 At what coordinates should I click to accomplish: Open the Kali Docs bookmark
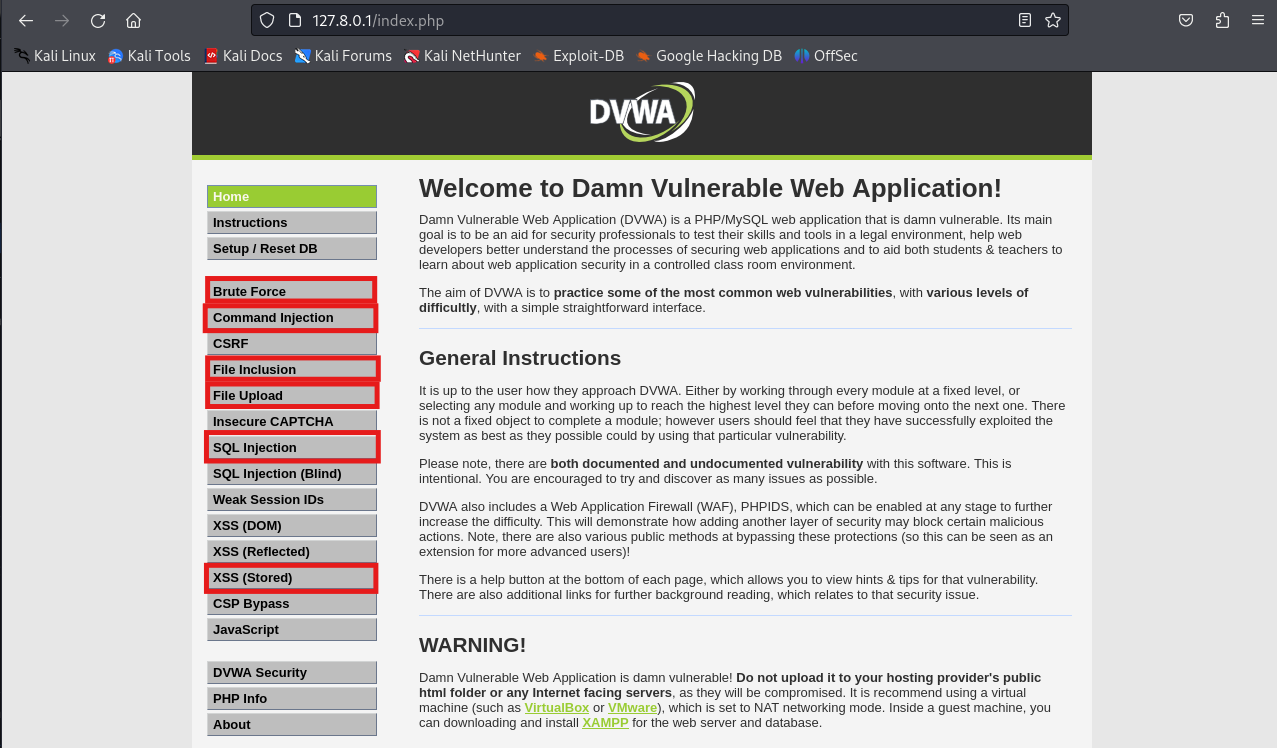(x=243, y=56)
